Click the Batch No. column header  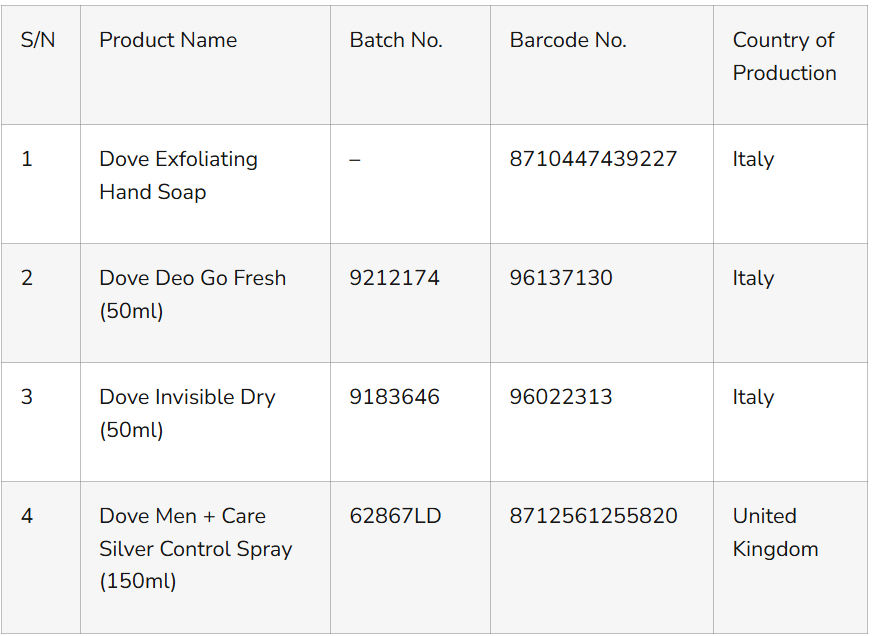395,40
